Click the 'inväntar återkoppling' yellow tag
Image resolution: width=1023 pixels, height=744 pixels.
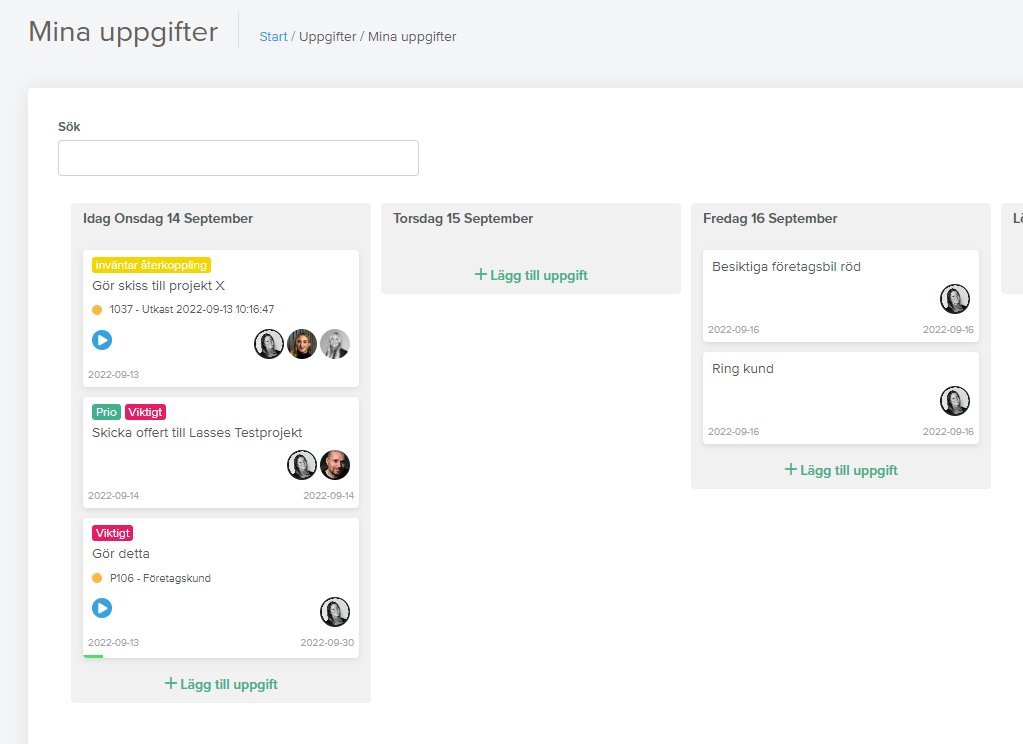point(151,265)
